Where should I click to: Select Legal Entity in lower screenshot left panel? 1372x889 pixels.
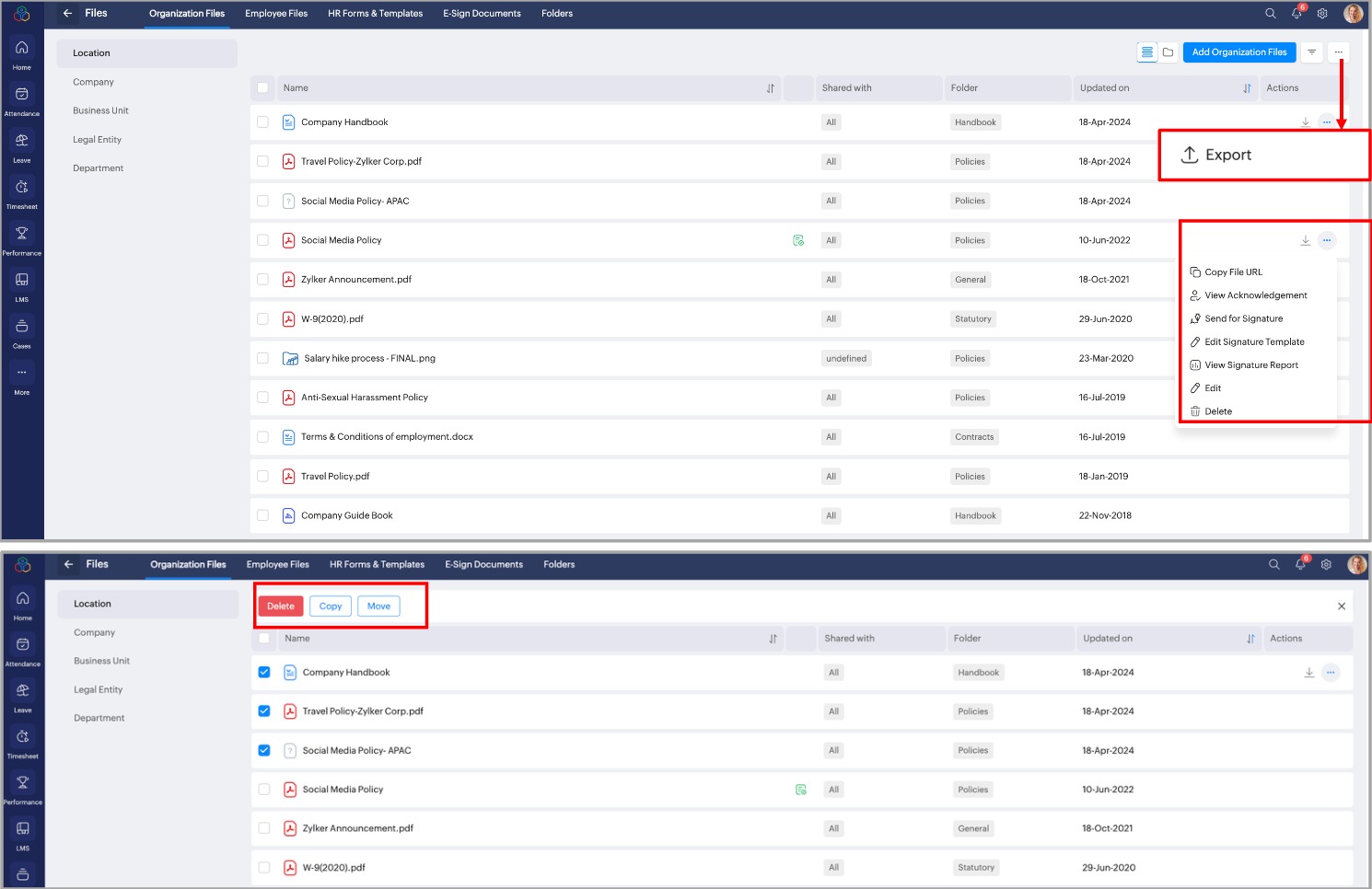pos(99,689)
